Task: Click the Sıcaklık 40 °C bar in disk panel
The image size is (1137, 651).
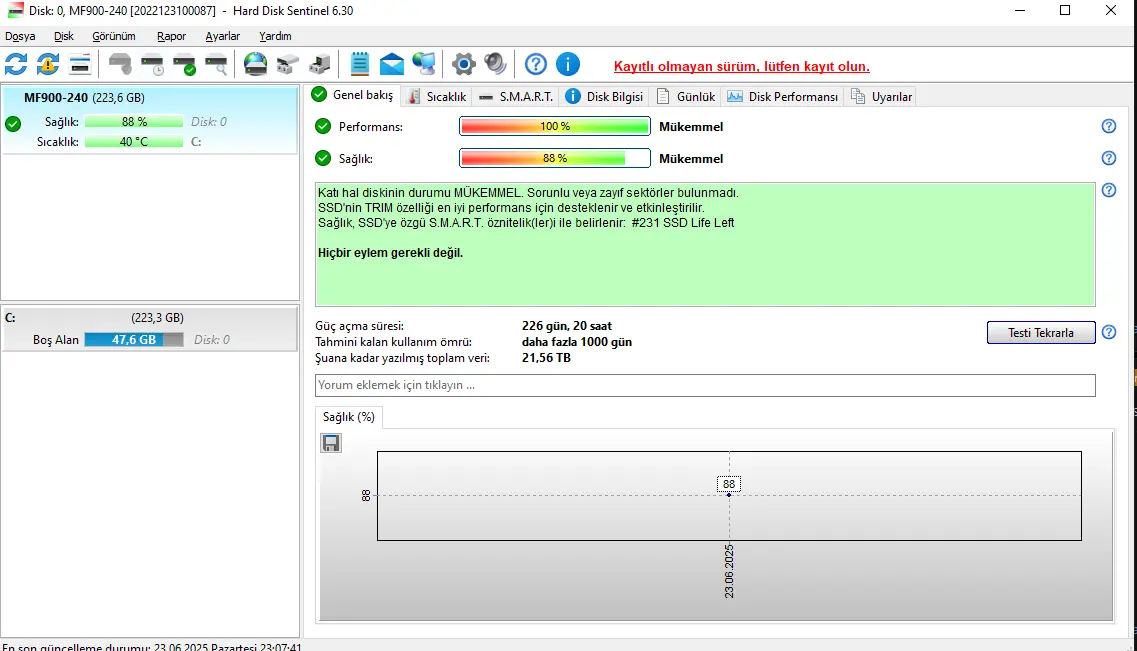Action: [x=133, y=141]
